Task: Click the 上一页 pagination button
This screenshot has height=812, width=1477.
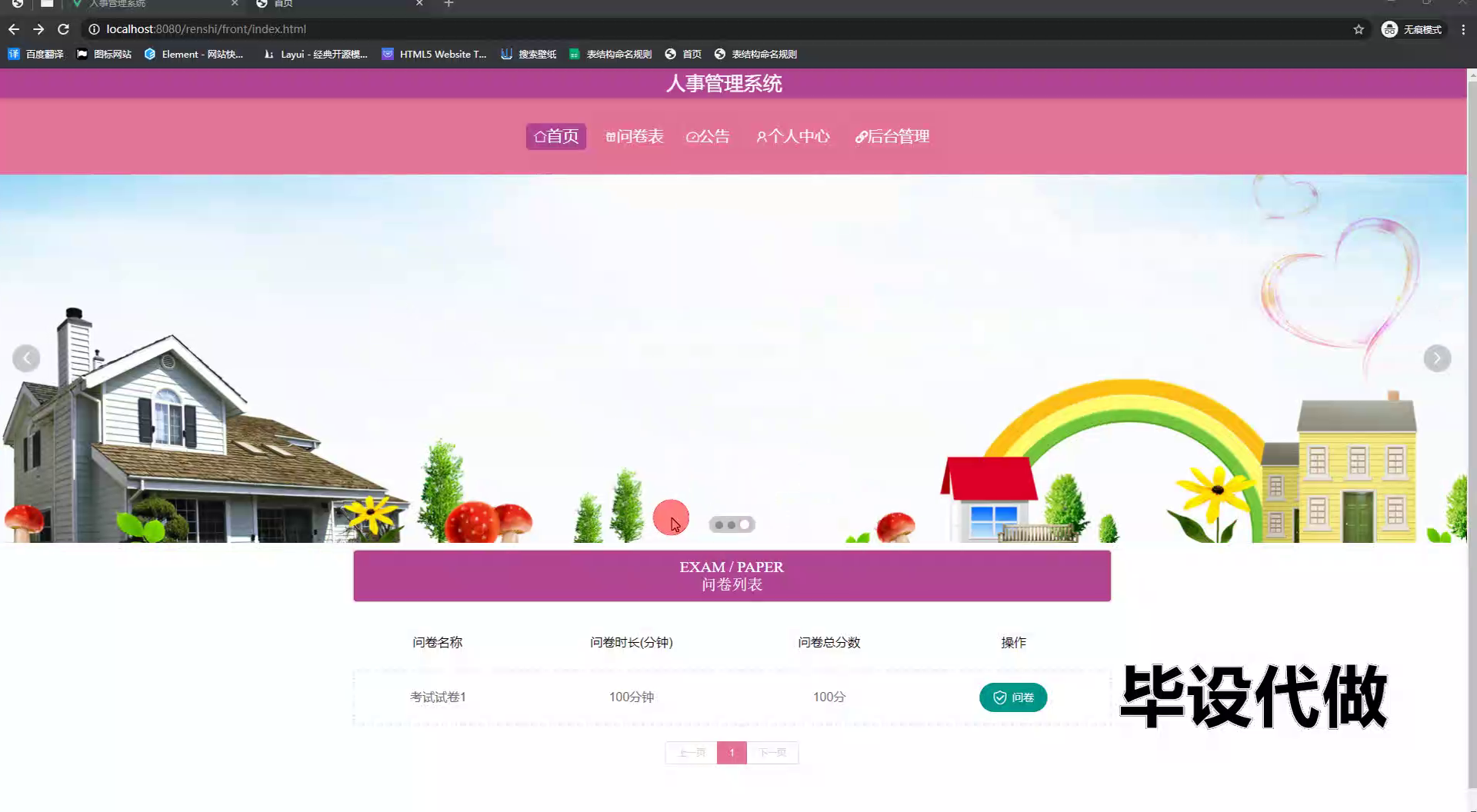Action: click(x=692, y=753)
